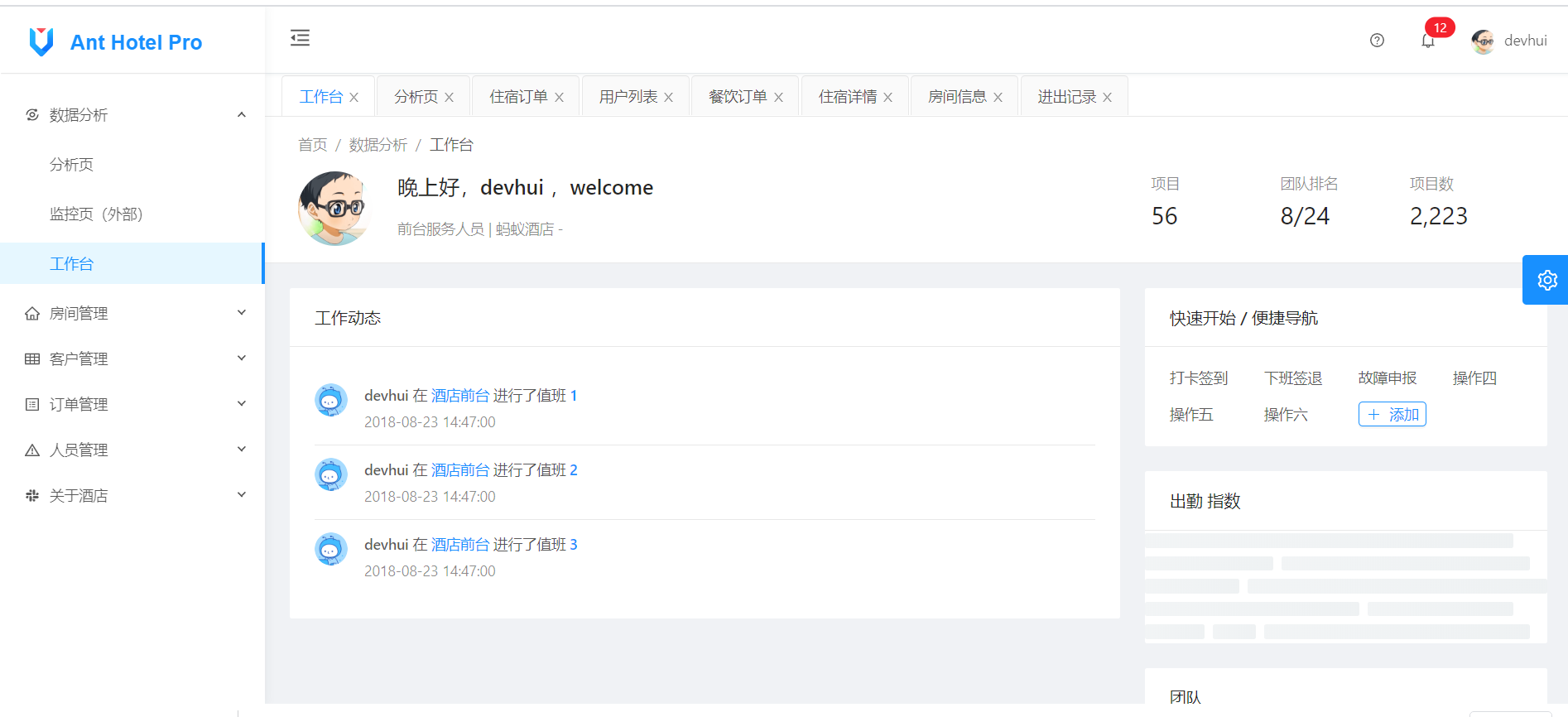Click the 数据分析 dashboard icon
This screenshot has width=1568, height=717.
click(32, 114)
